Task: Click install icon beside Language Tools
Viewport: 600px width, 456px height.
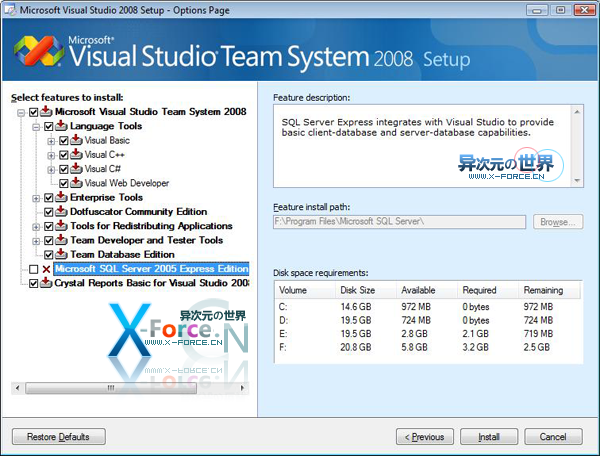Action: [61, 125]
